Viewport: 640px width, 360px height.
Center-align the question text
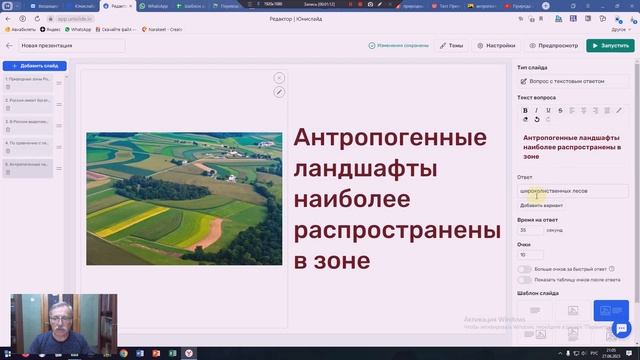click(584, 111)
